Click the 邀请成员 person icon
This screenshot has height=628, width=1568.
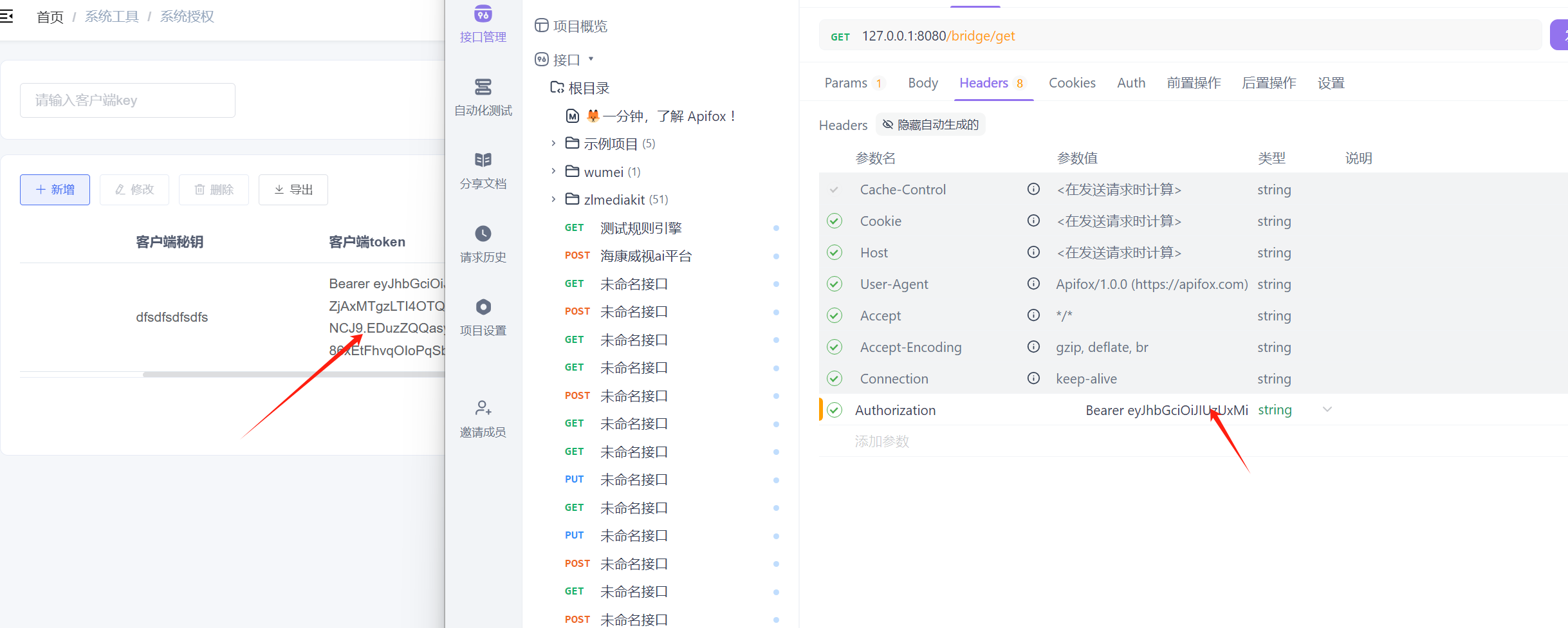[483, 408]
